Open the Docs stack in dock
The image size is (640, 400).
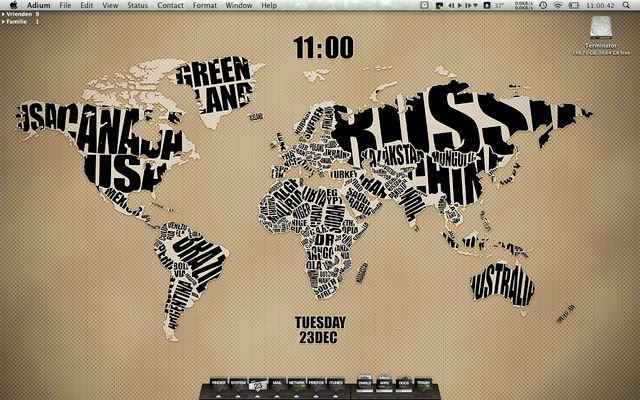404,384
